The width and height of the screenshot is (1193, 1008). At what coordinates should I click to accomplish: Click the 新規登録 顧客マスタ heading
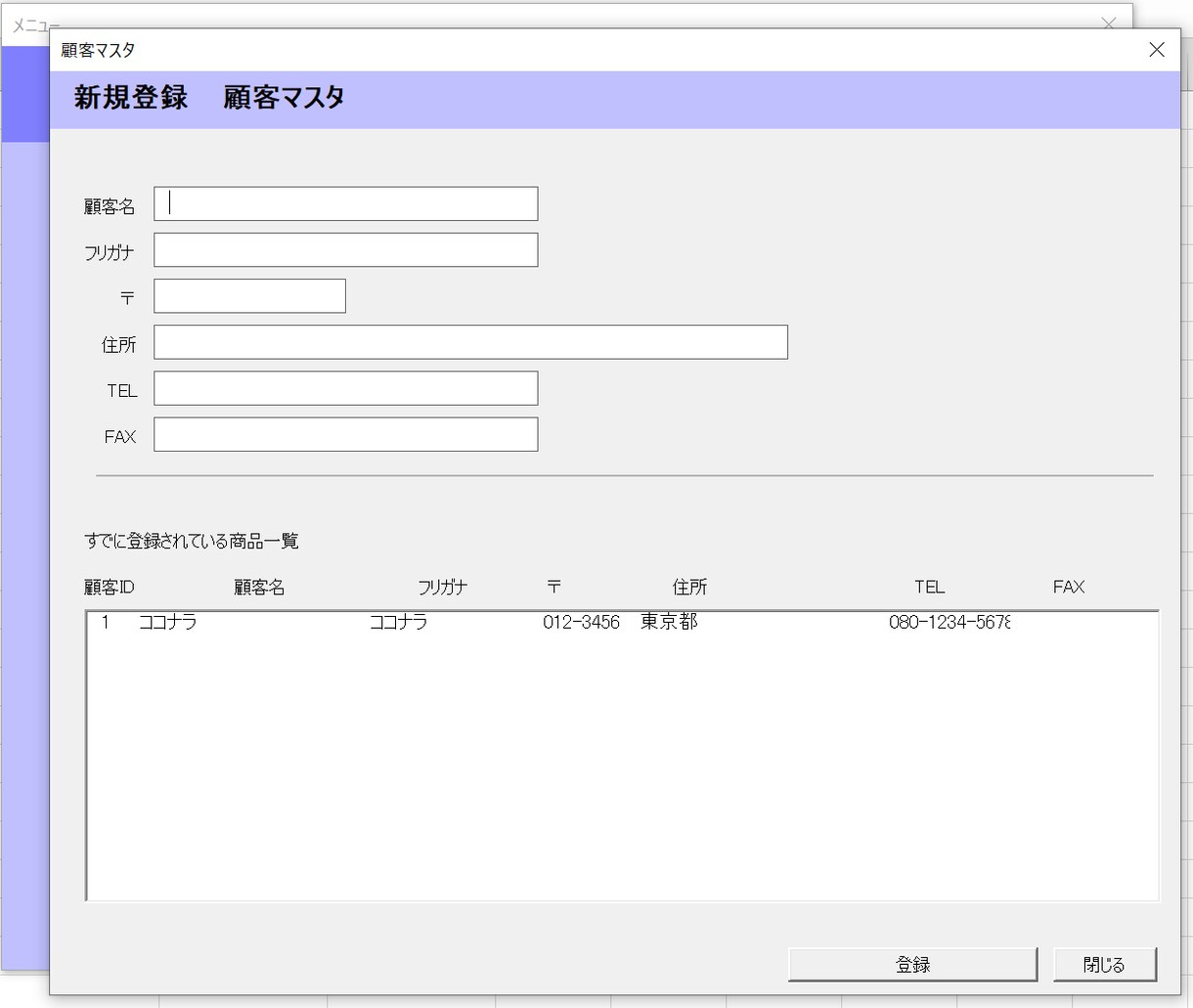pos(209,98)
